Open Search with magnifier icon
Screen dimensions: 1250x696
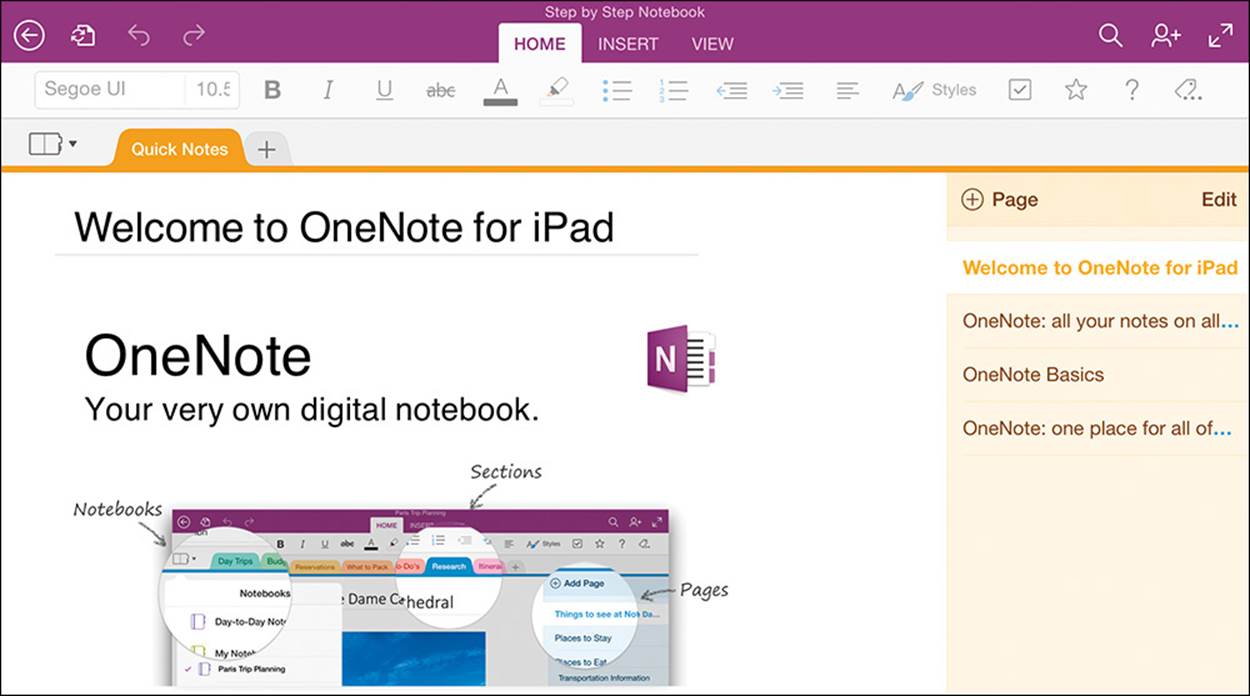[1110, 35]
